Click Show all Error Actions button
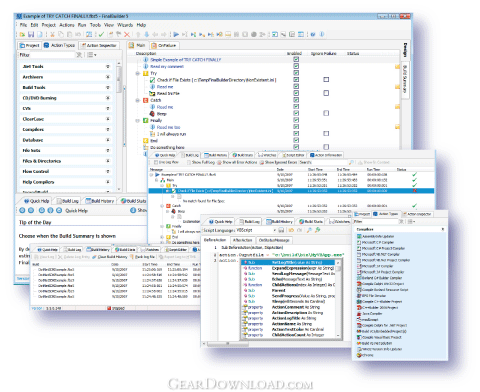 coord(237,162)
